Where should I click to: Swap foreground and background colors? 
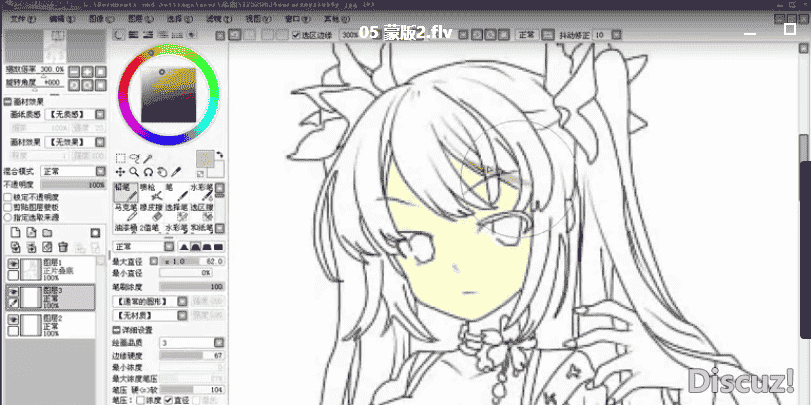click(220, 155)
